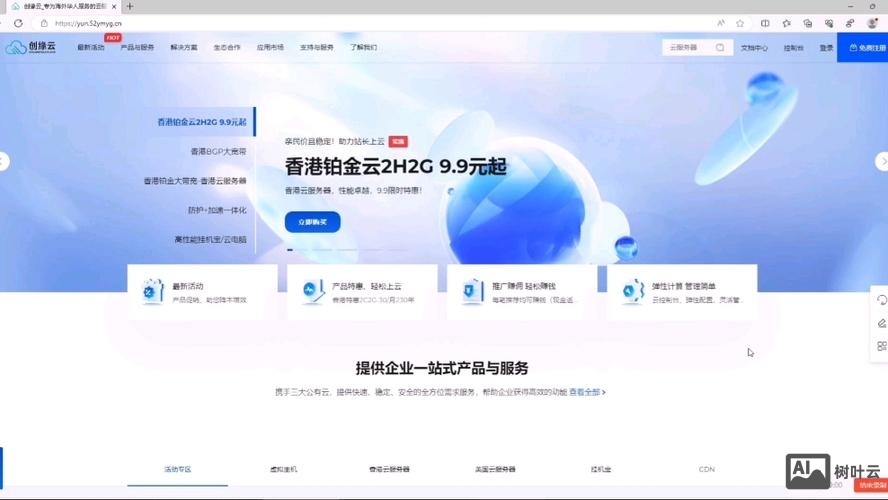
Task: Switch to 活动专区 product tab
Action: (x=177, y=469)
